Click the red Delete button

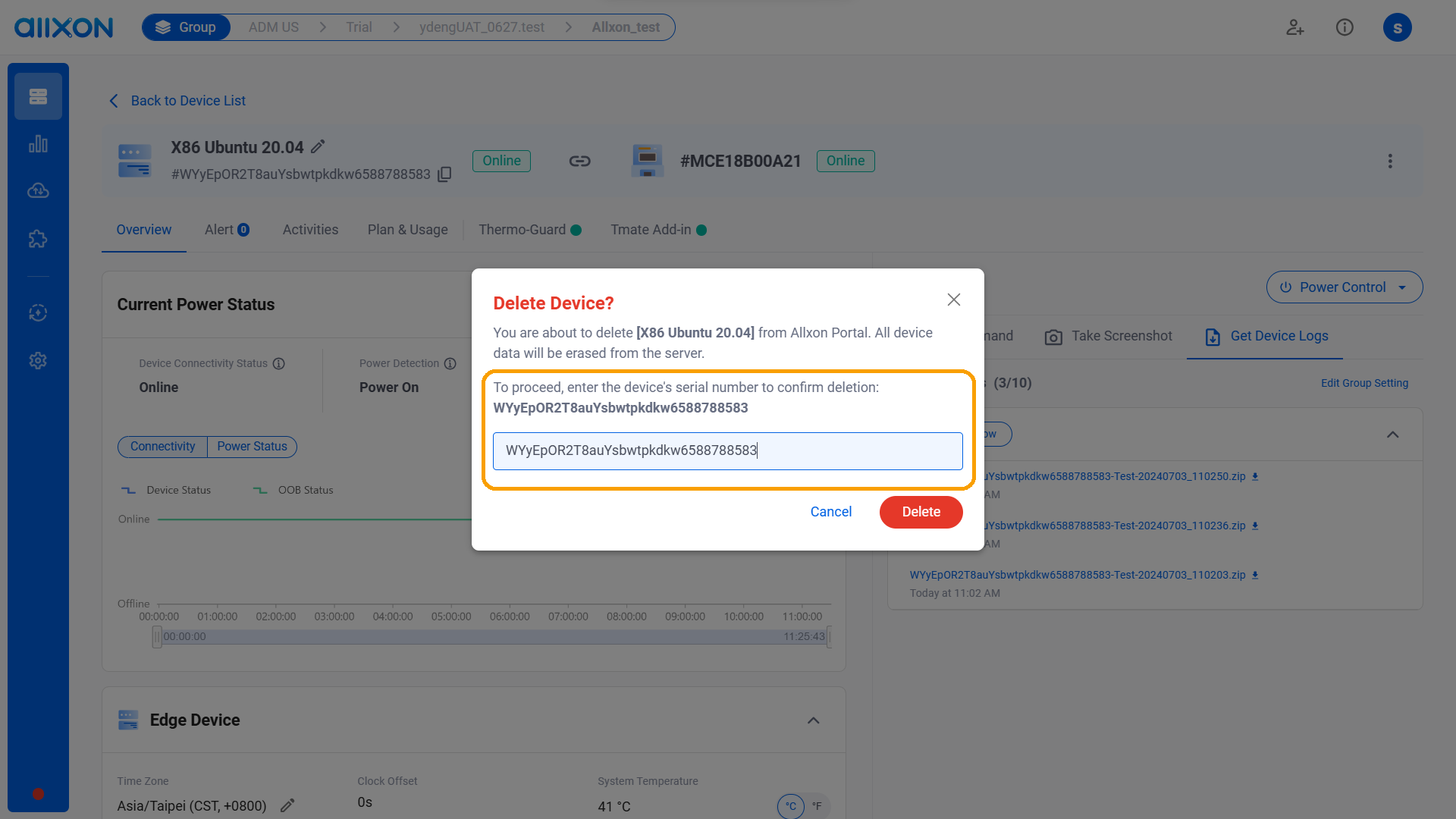point(921,512)
